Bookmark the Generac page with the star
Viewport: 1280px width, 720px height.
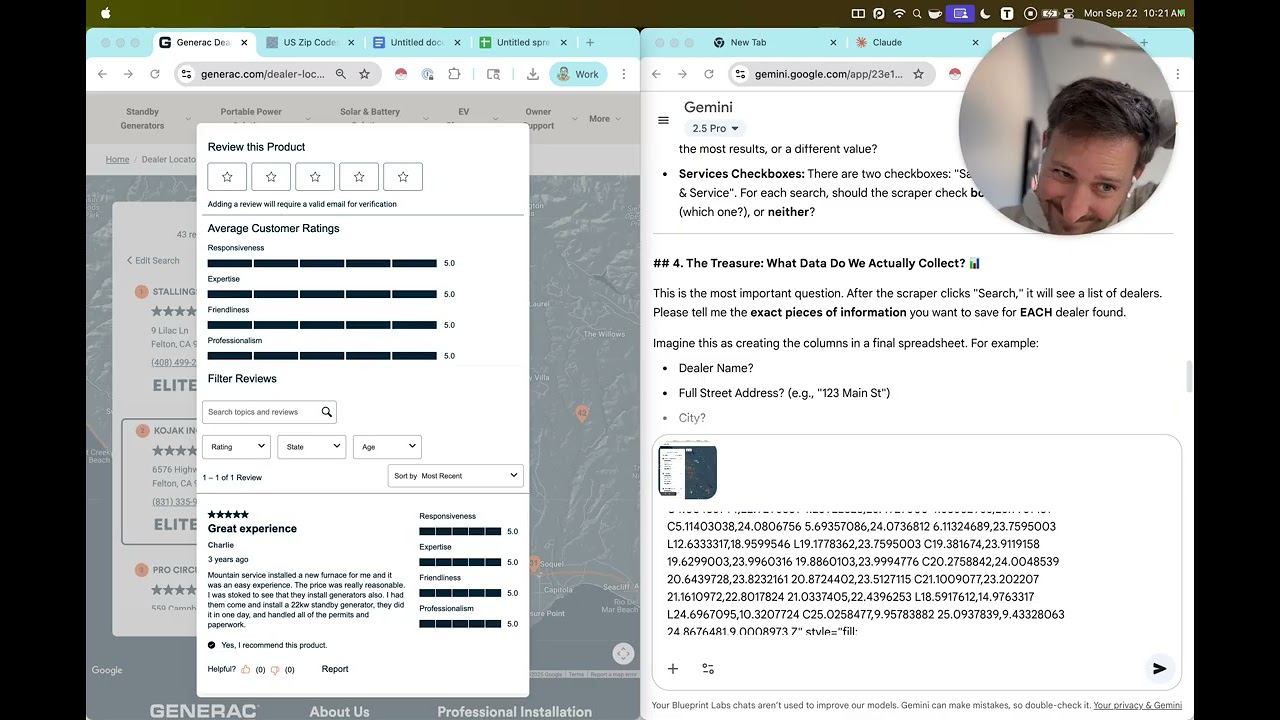tap(365, 74)
